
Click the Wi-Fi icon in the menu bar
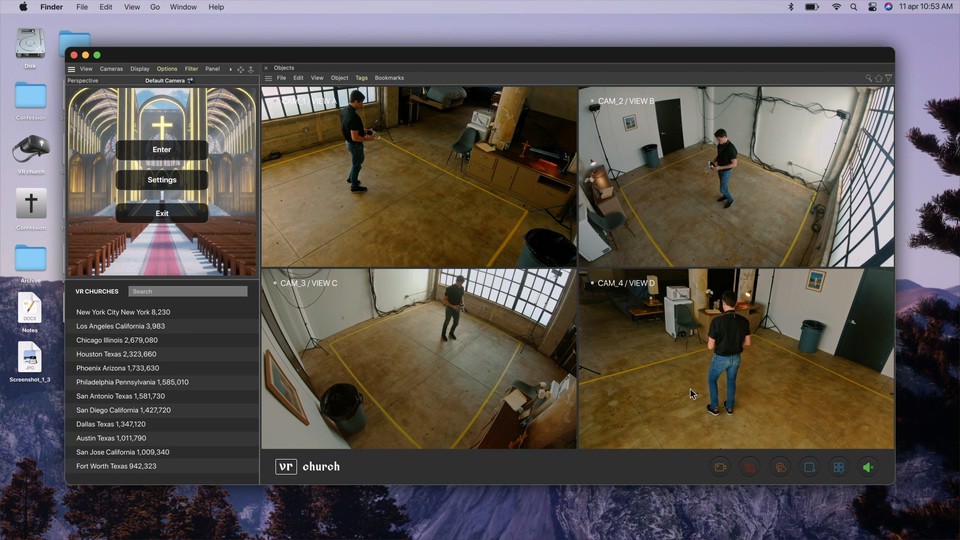tap(836, 7)
